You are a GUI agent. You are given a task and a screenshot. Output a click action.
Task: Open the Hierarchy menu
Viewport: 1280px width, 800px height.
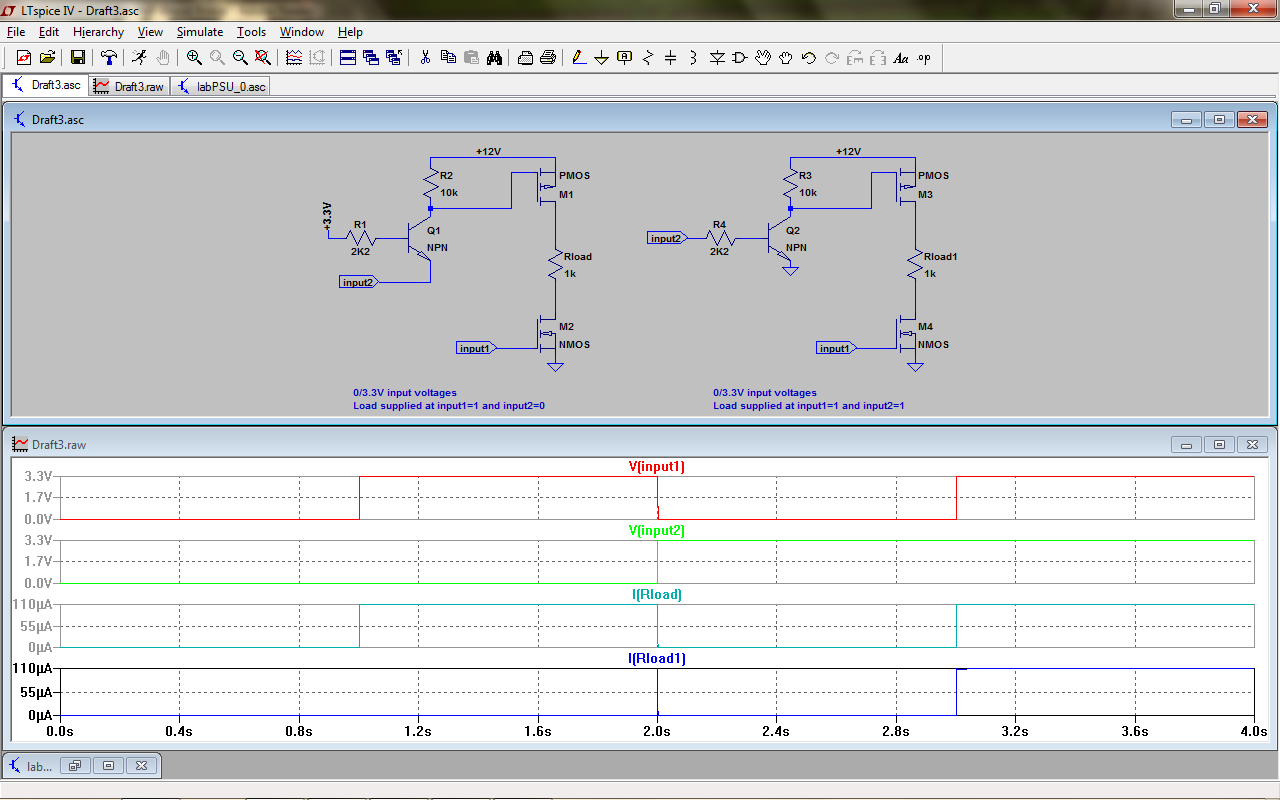[98, 32]
